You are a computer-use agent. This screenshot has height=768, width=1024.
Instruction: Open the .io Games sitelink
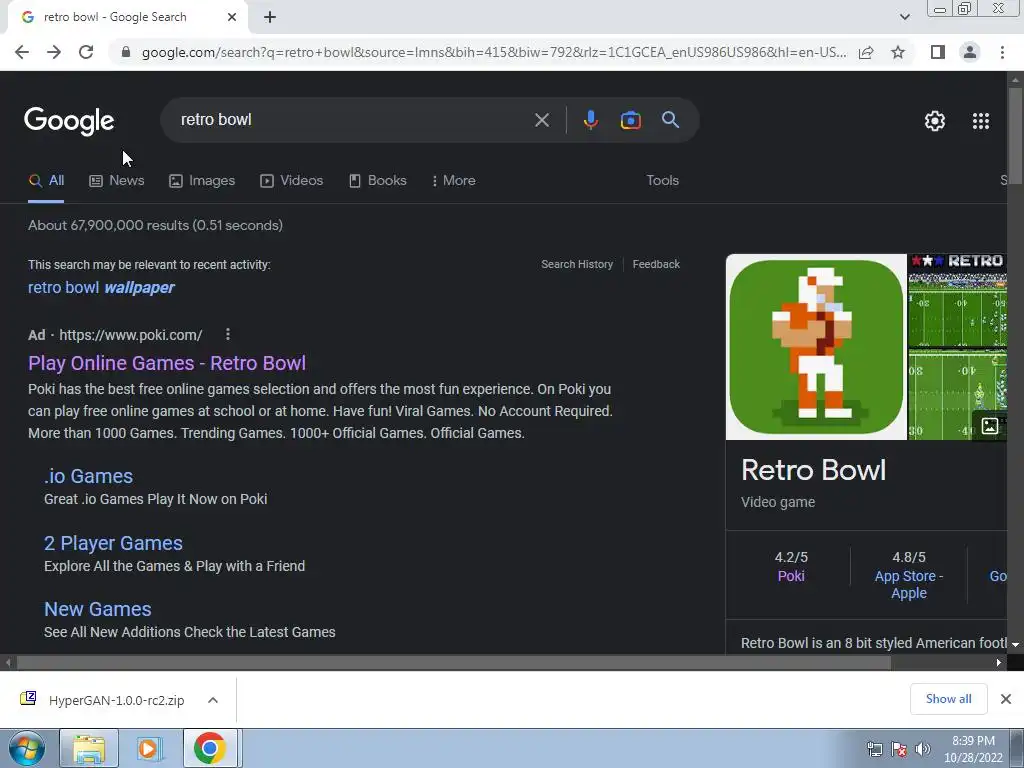click(x=88, y=476)
